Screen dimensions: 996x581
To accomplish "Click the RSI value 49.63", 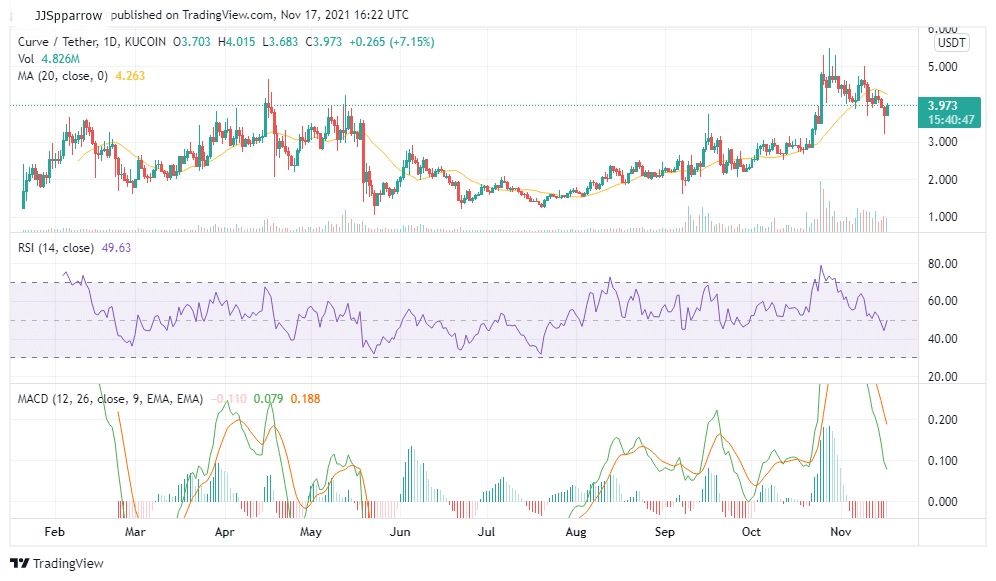I will point(116,248).
